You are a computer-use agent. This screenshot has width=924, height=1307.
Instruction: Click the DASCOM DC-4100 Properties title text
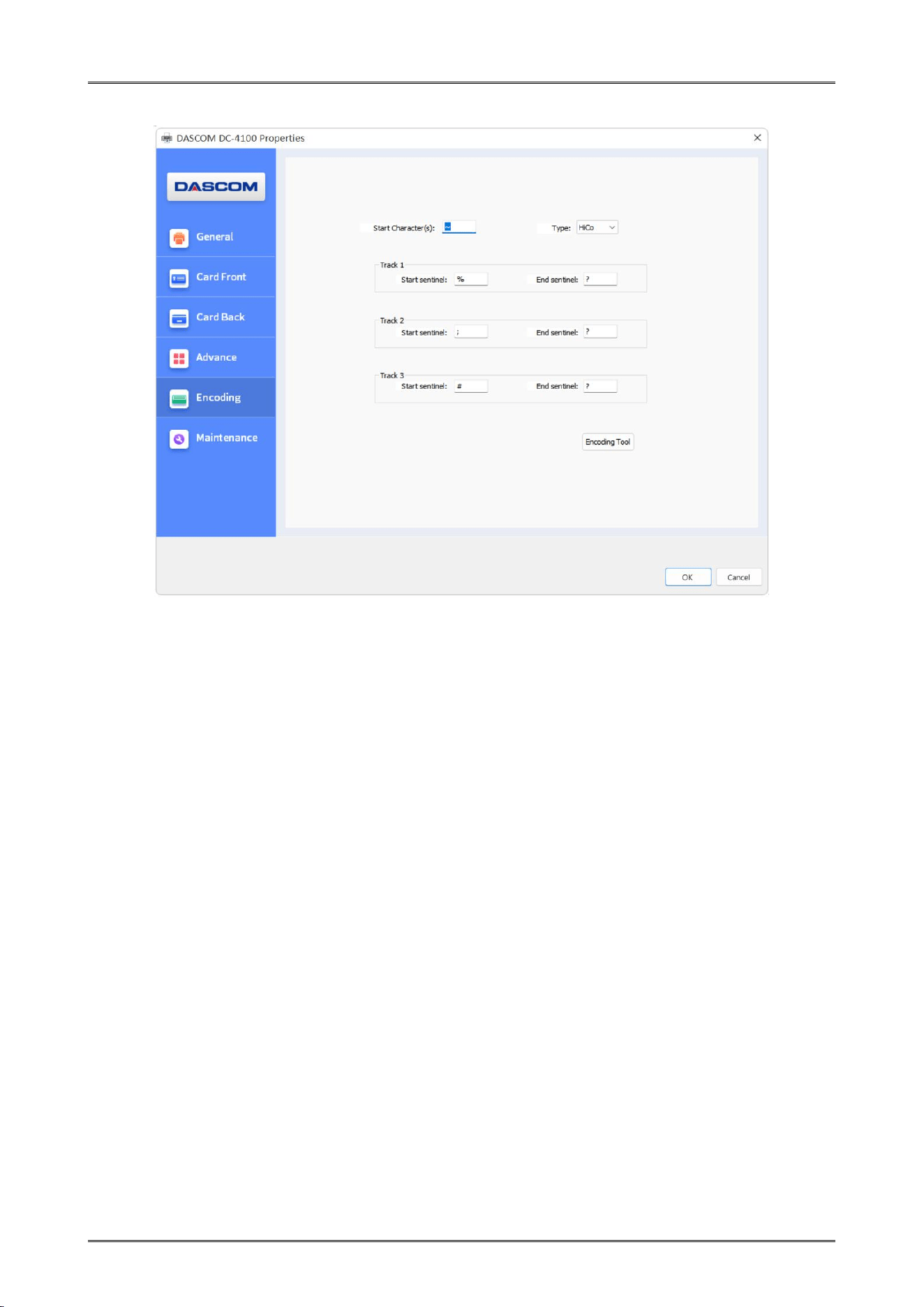click(x=241, y=138)
